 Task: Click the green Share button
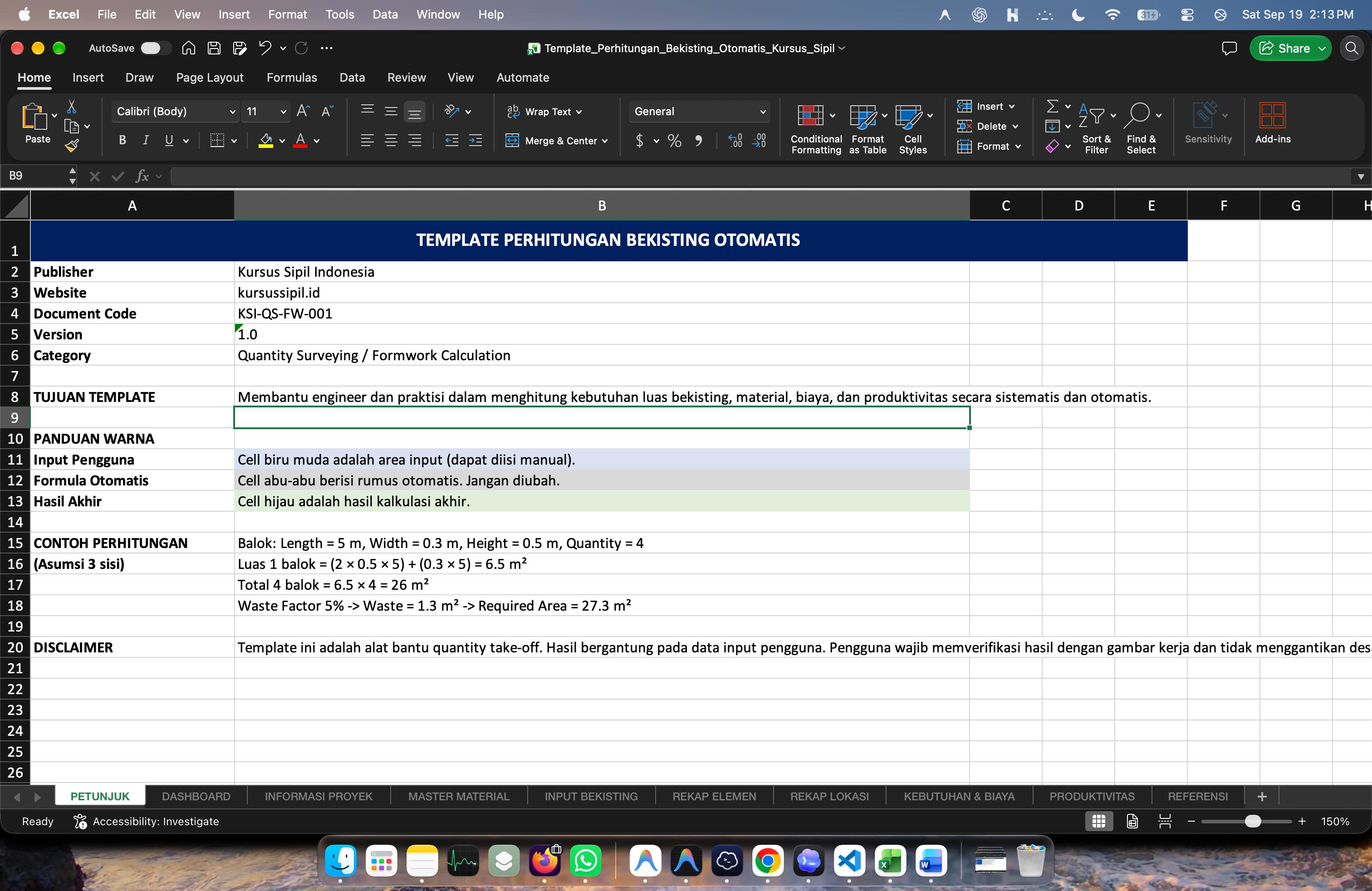(x=1290, y=49)
